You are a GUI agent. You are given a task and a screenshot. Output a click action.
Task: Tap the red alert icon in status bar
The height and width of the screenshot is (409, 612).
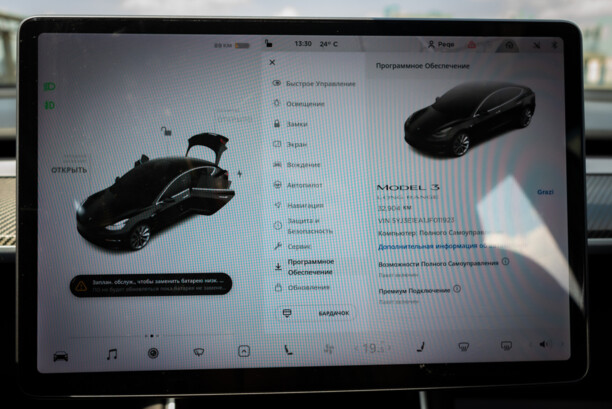[471, 45]
